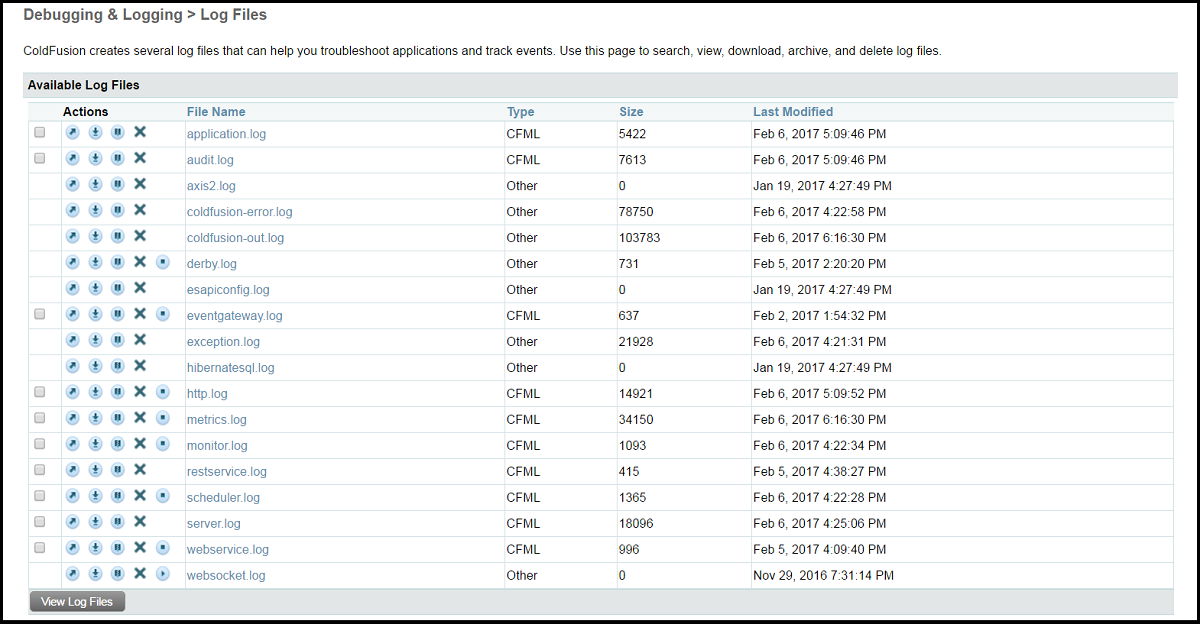Stop logging for derby.log
Image resolution: width=1200 pixels, height=624 pixels.
(163, 262)
